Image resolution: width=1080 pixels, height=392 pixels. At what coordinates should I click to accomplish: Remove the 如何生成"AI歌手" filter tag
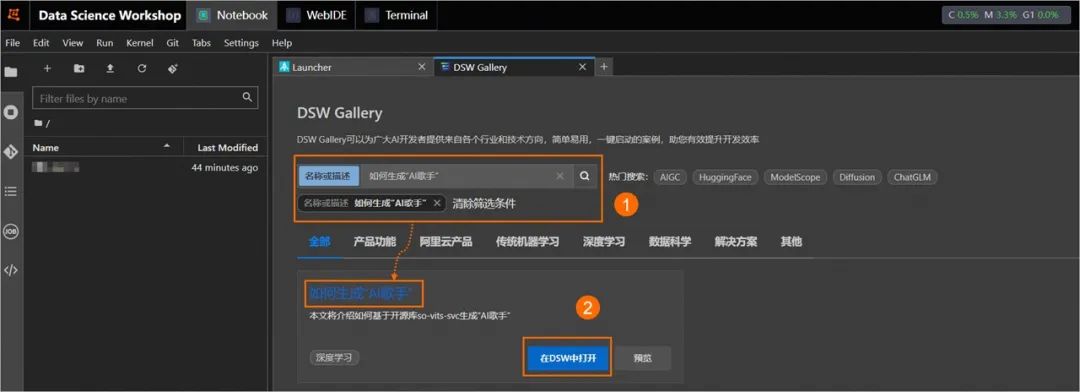[x=437, y=203]
